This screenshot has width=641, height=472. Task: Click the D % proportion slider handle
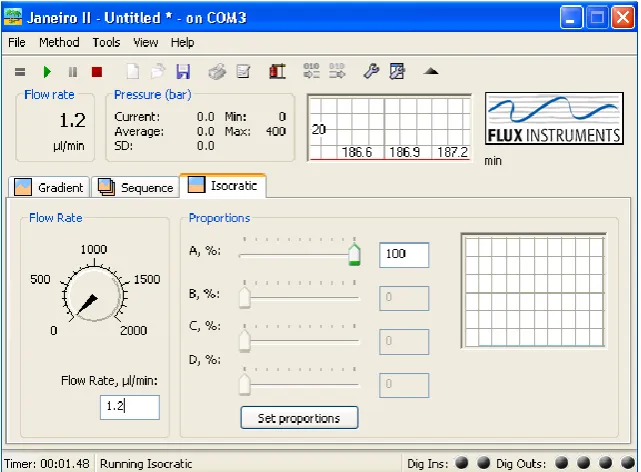[x=244, y=385]
